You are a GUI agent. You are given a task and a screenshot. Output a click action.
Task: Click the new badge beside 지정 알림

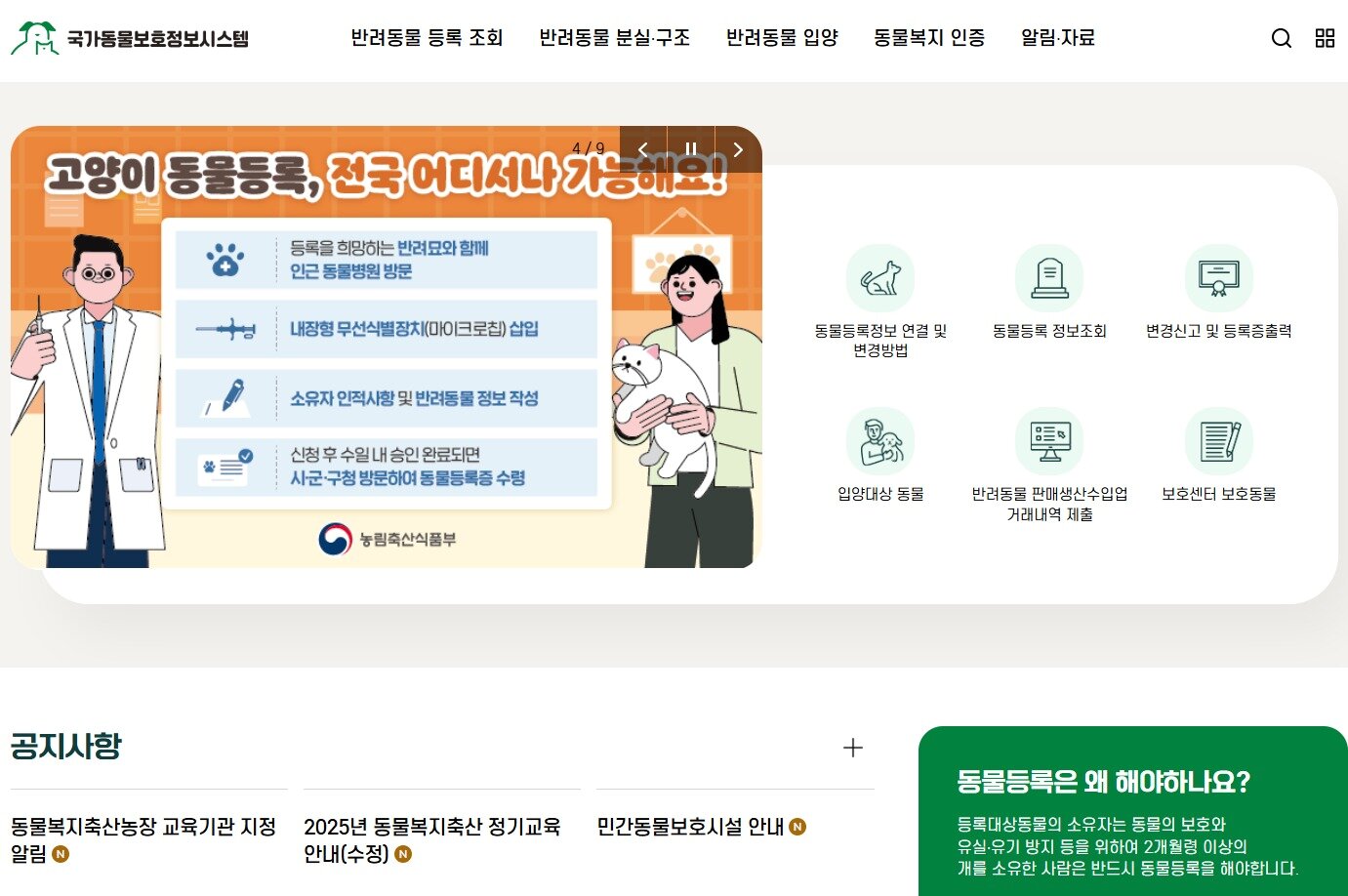pos(61,854)
